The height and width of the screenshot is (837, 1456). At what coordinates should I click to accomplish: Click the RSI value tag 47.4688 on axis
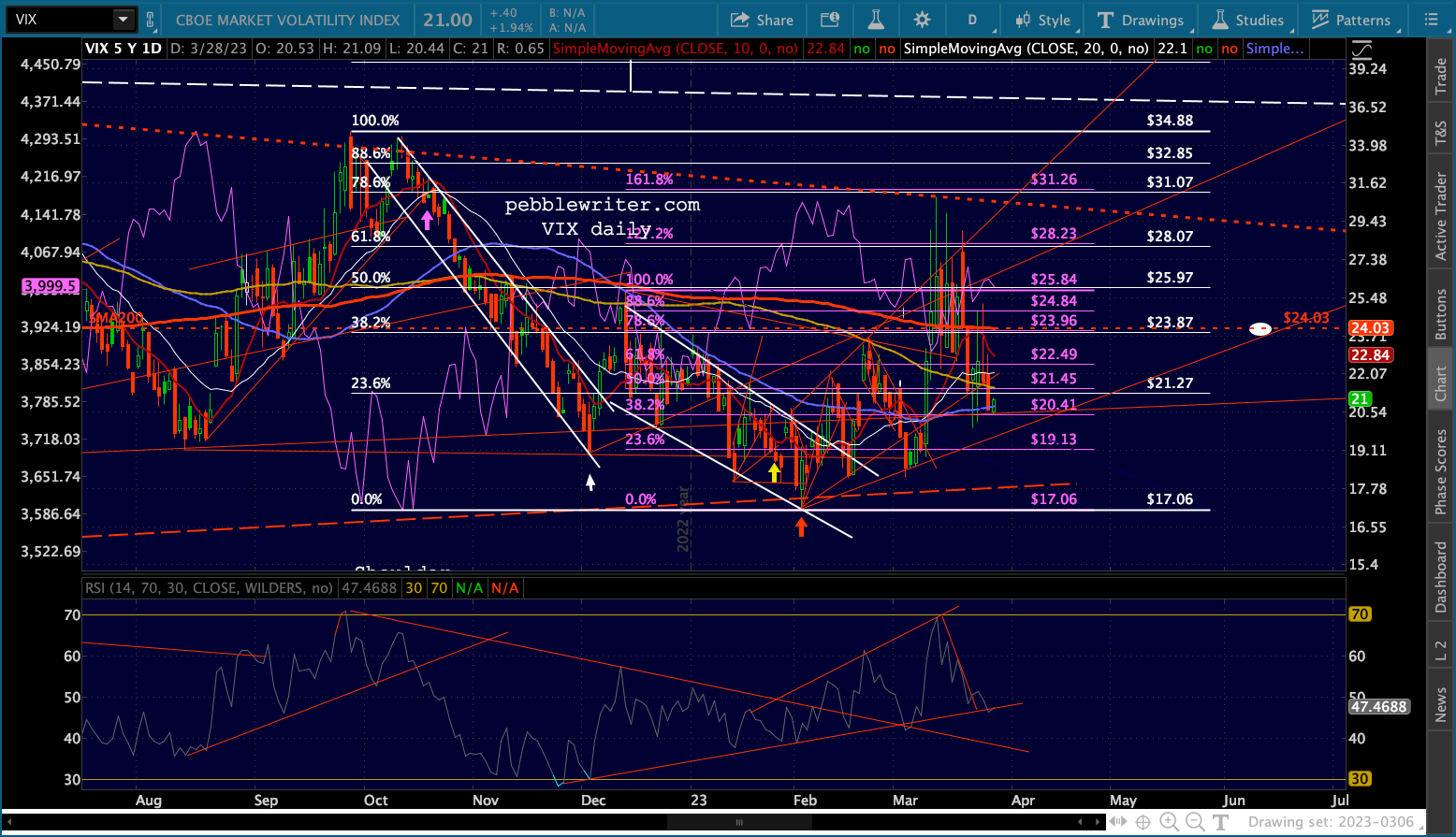point(1378,707)
